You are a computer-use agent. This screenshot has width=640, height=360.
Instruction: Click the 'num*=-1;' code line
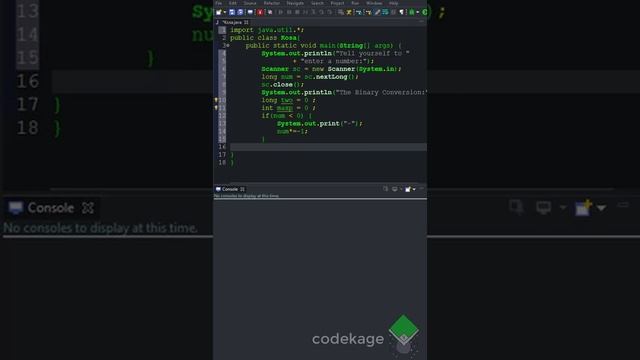292,131
